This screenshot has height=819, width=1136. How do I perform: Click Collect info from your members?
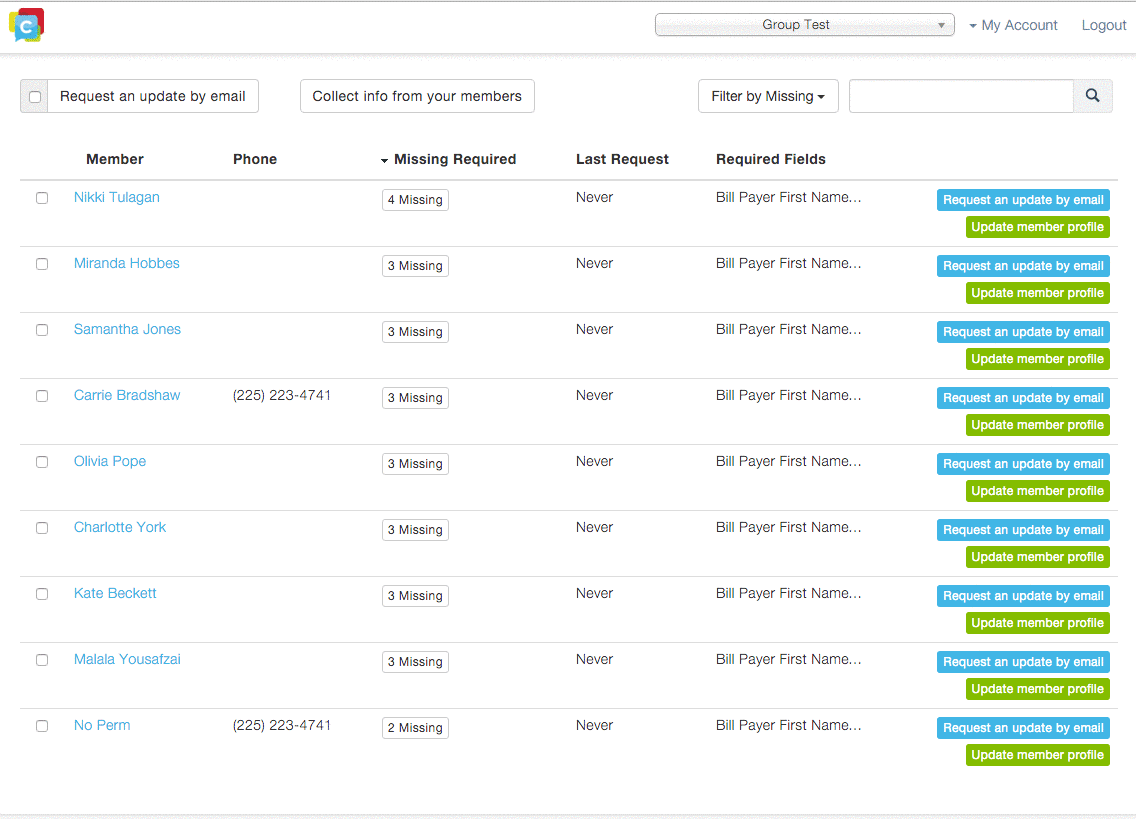point(417,96)
